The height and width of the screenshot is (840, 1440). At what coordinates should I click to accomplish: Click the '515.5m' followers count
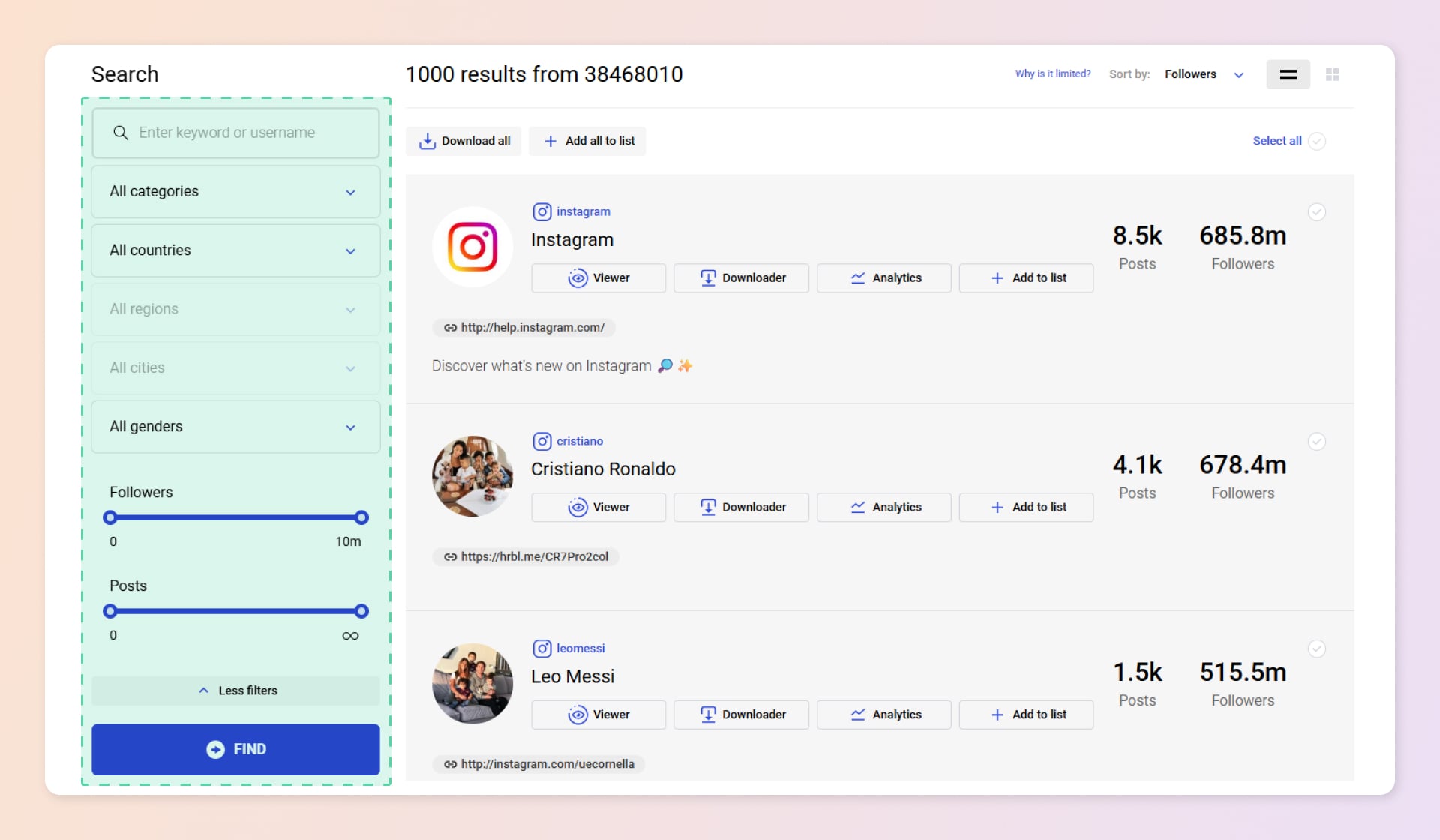pyautogui.click(x=1243, y=672)
